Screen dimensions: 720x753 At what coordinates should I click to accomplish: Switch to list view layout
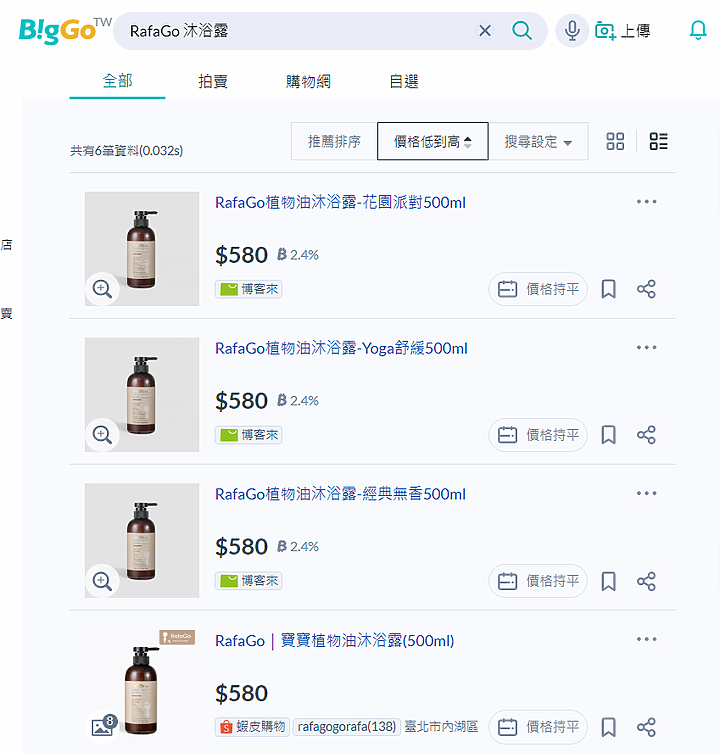(659, 141)
